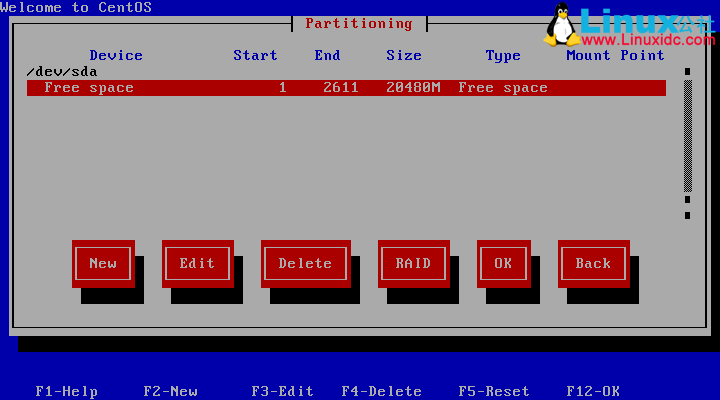Screen dimensions: 720x400
Task: Click the F1-Help hint at bottom
Action: pos(67,391)
